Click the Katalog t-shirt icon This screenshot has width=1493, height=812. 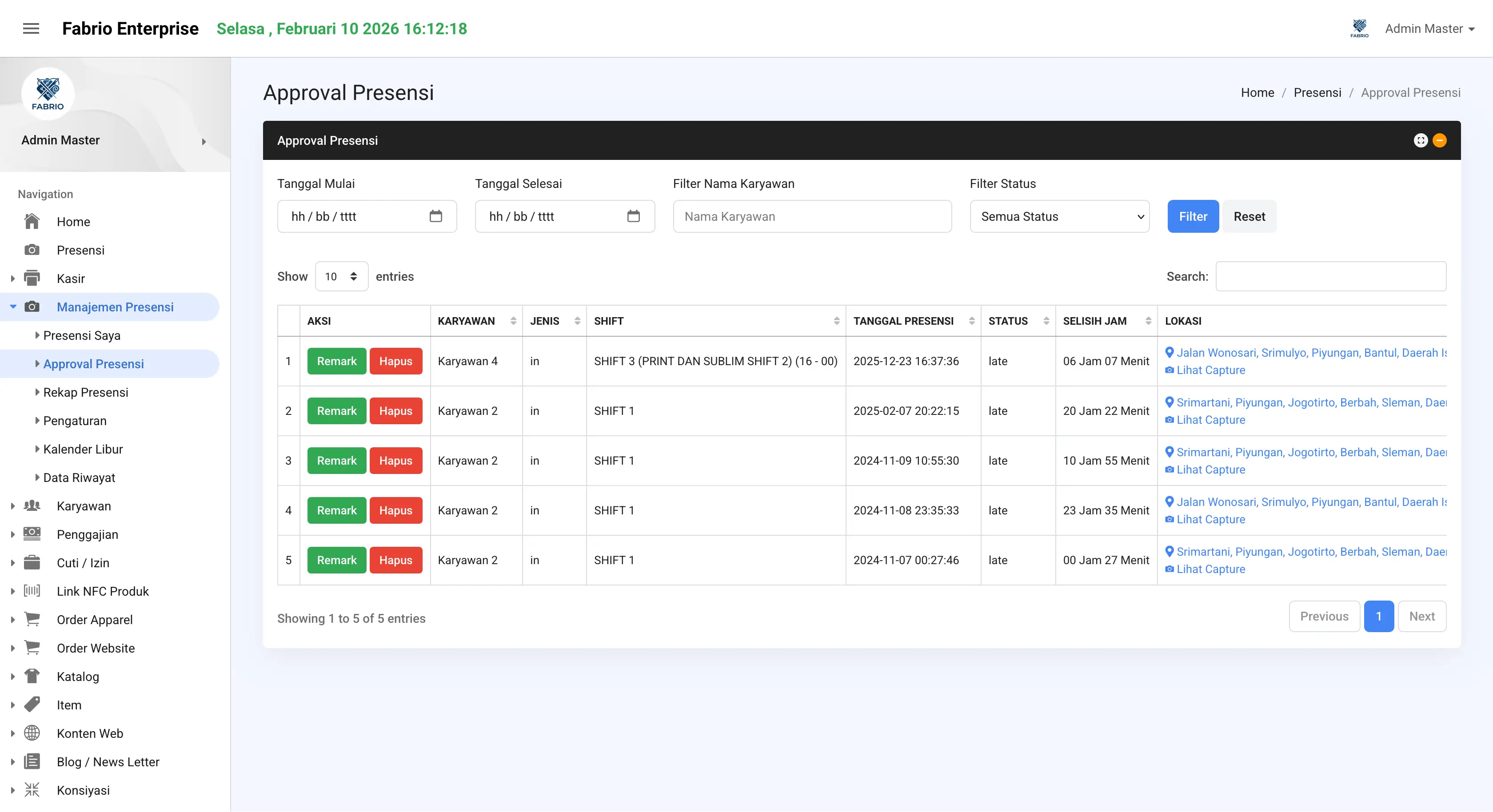pos(32,676)
